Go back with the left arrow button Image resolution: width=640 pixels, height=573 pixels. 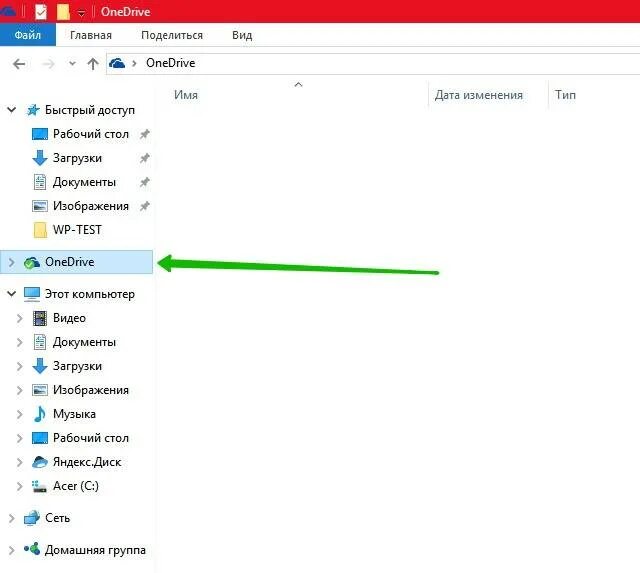[19, 64]
